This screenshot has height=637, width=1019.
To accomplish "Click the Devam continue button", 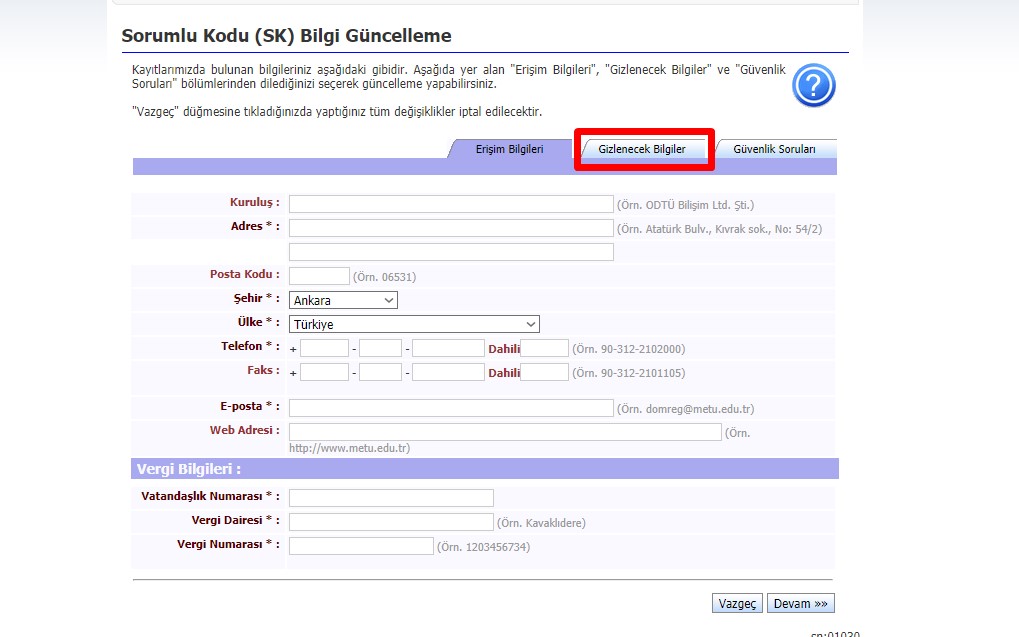I will pyautogui.click(x=801, y=603).
